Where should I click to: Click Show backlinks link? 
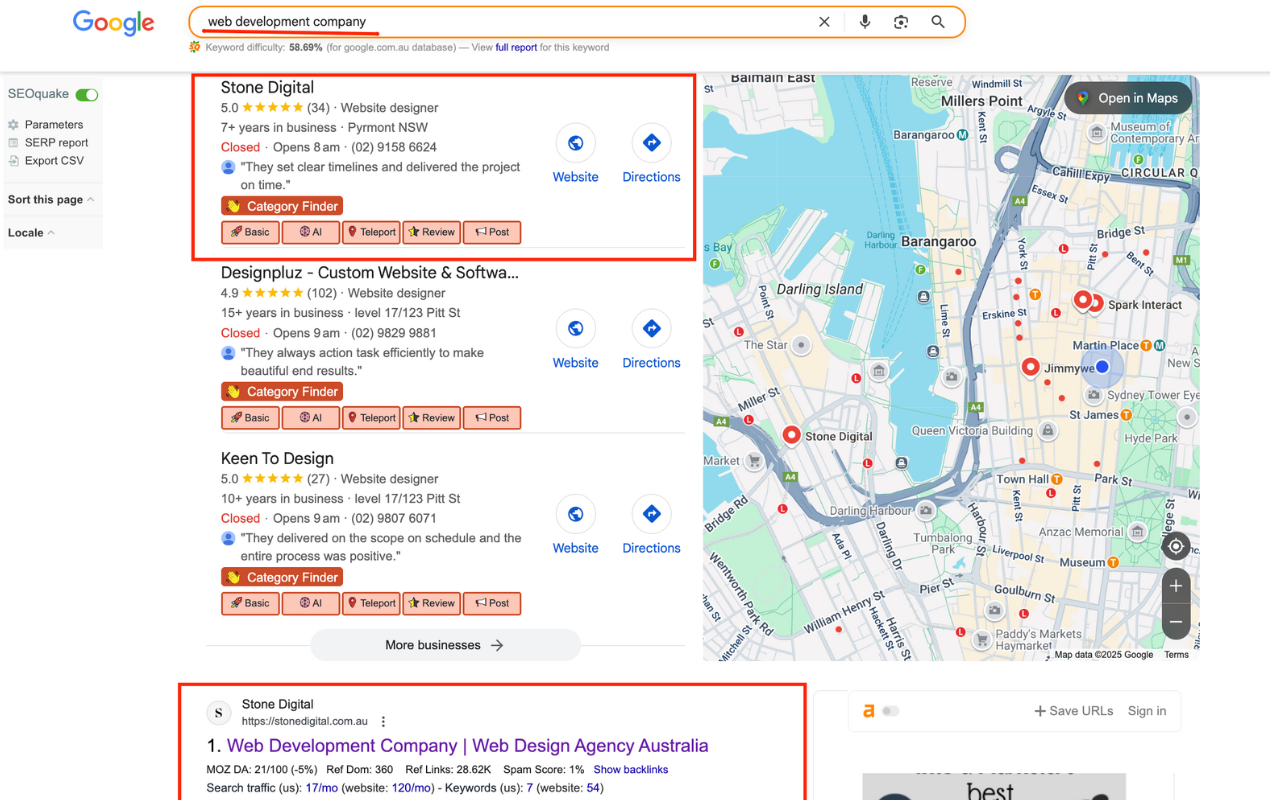630,770
